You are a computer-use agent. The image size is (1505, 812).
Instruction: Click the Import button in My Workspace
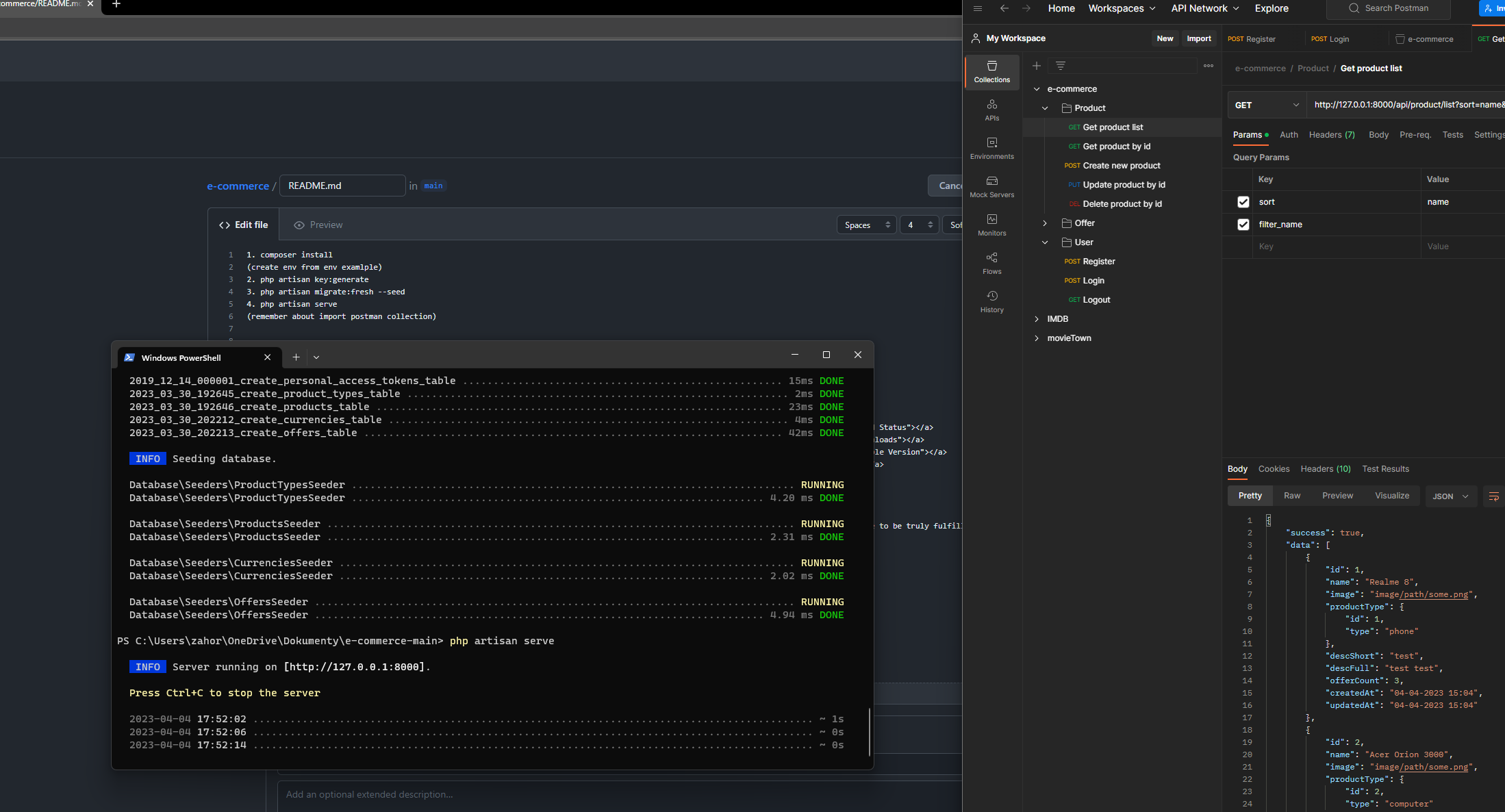click(x=1199, y=38)
